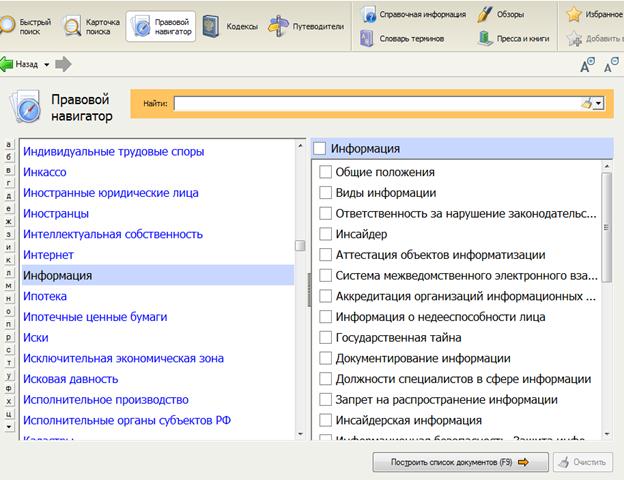The image size is (624, 480).
Task: Open Иностранные юридические лица topic
Action: [111, 193]
